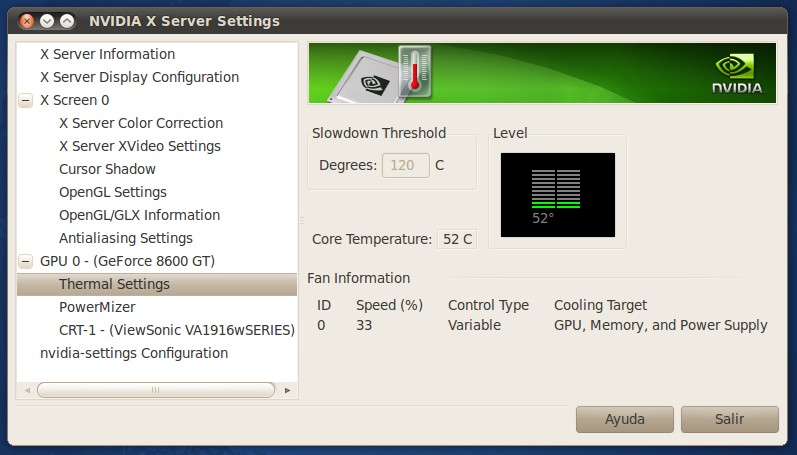The width and height of the screenshot is (797, 455).
Task: Show OpenGL/GLX Information
Action: click(139, 215)
